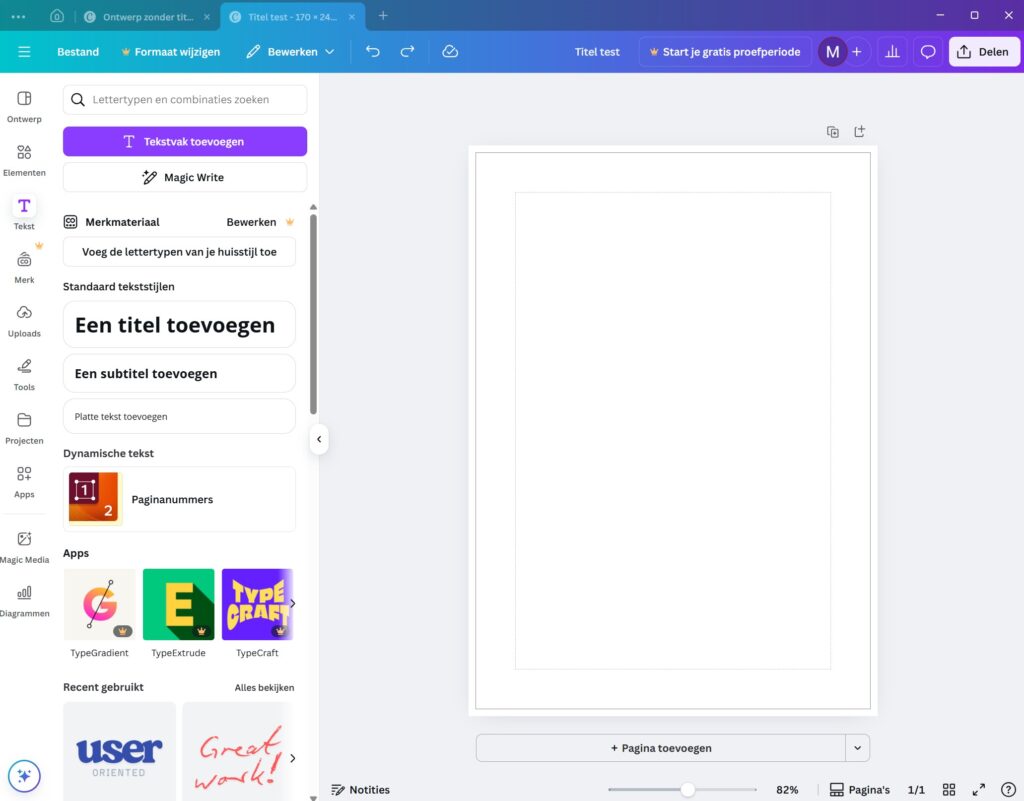Open the Magic Media sidebar tool
Viewport: 1024px width, 801px height.
24,546
